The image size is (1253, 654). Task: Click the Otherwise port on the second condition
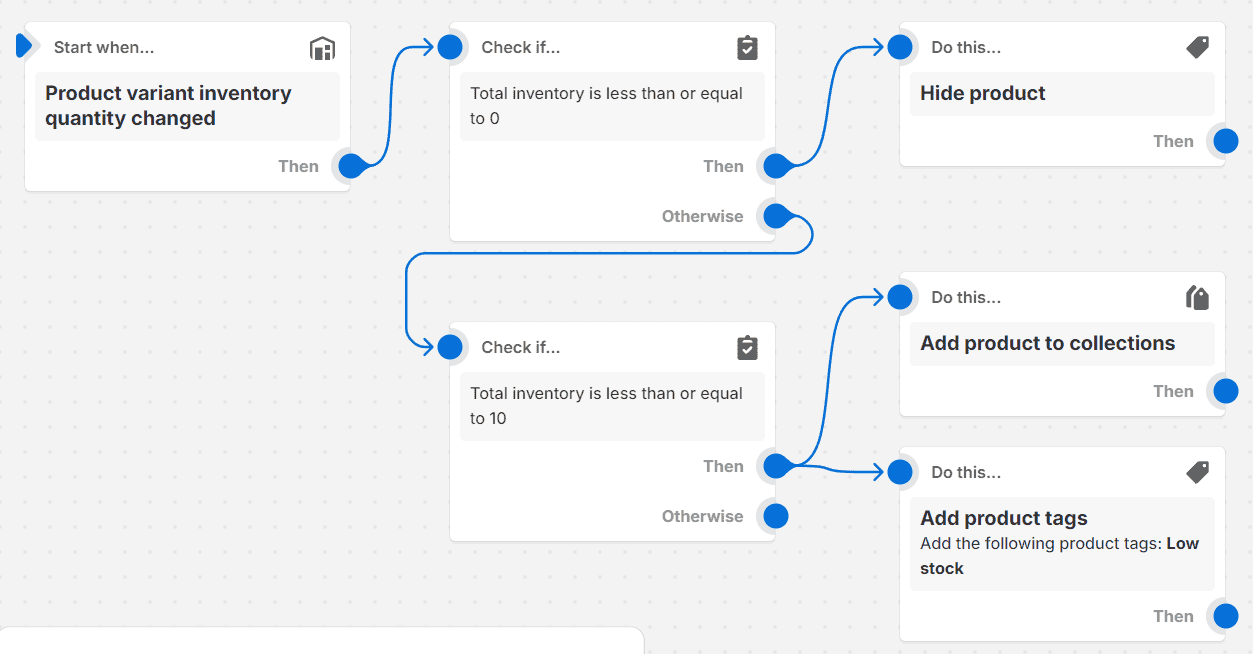tap(775, 516)
